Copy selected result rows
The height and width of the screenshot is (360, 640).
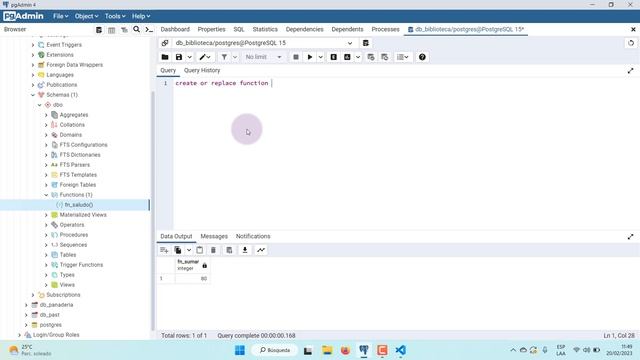(x=178, y=250)
